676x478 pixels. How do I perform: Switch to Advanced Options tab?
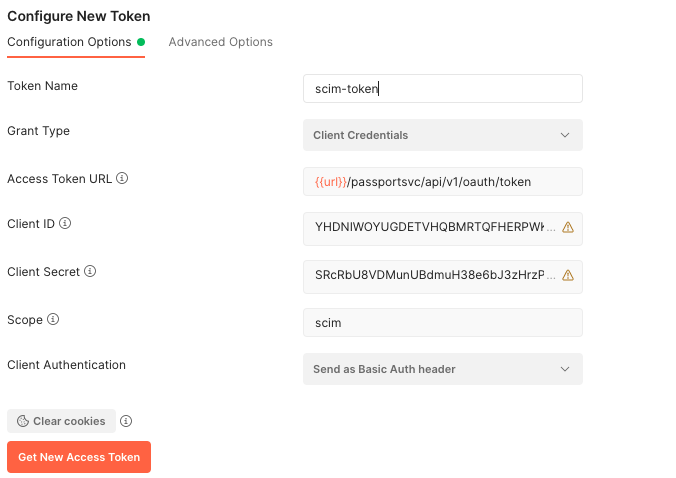(x=220, y=42)
